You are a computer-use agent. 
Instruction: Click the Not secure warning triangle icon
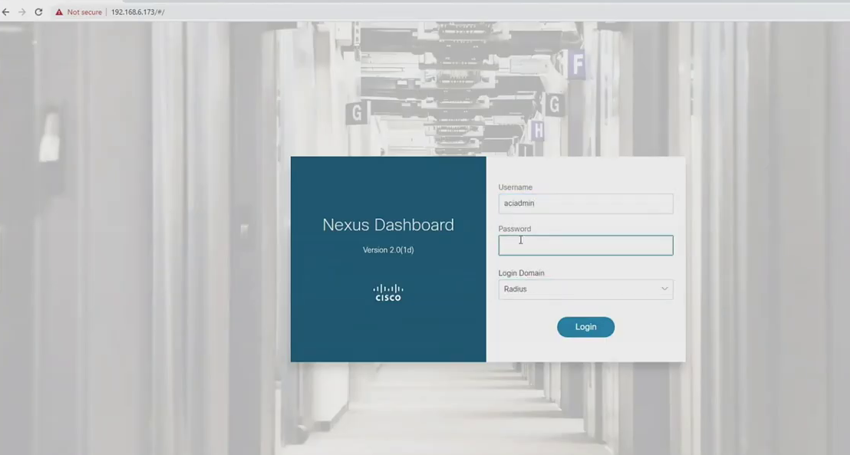click(x=59, y=12)
